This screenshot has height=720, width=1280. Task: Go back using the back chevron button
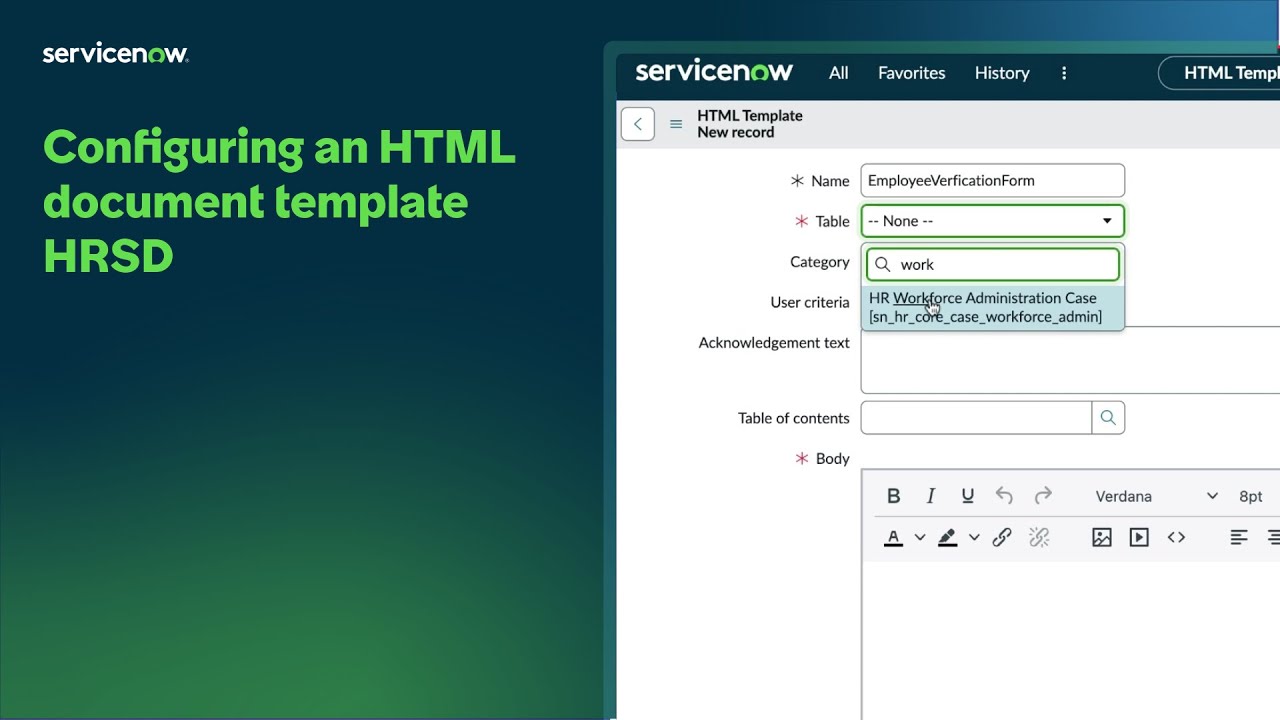[637, 123]
